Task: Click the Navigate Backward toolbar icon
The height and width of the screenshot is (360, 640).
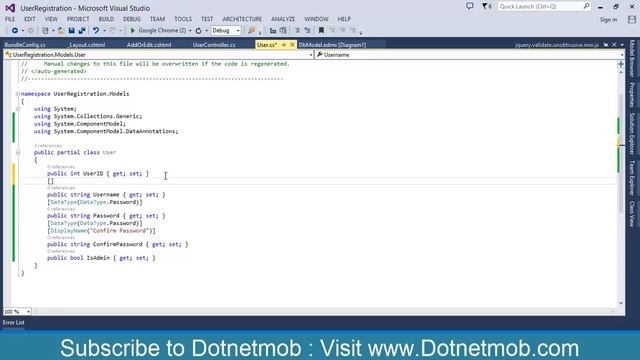Action: [15, 31]
